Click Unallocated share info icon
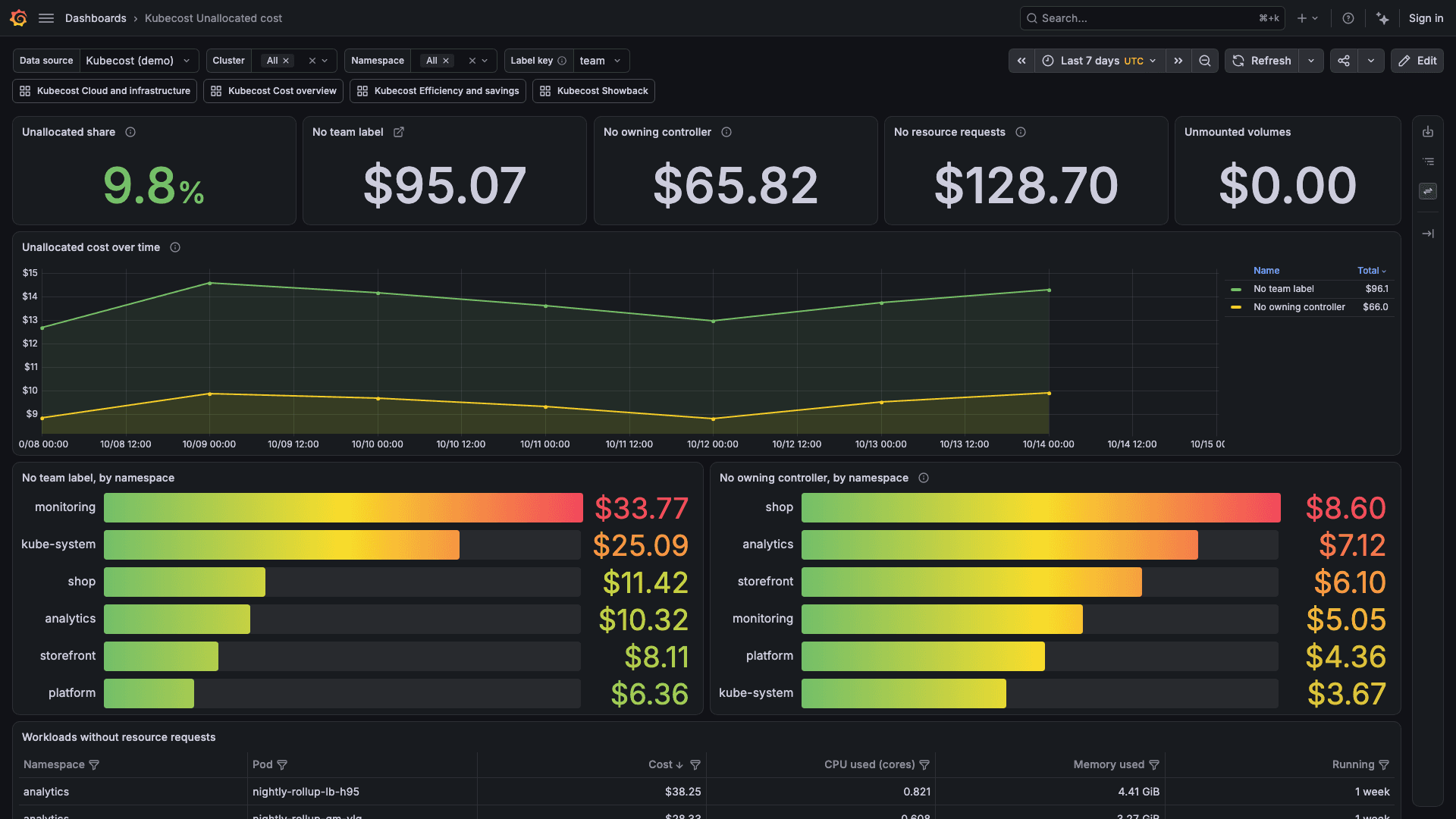Image resolution: width=1456 pixels, height=819 pixels. pos(130,132)
